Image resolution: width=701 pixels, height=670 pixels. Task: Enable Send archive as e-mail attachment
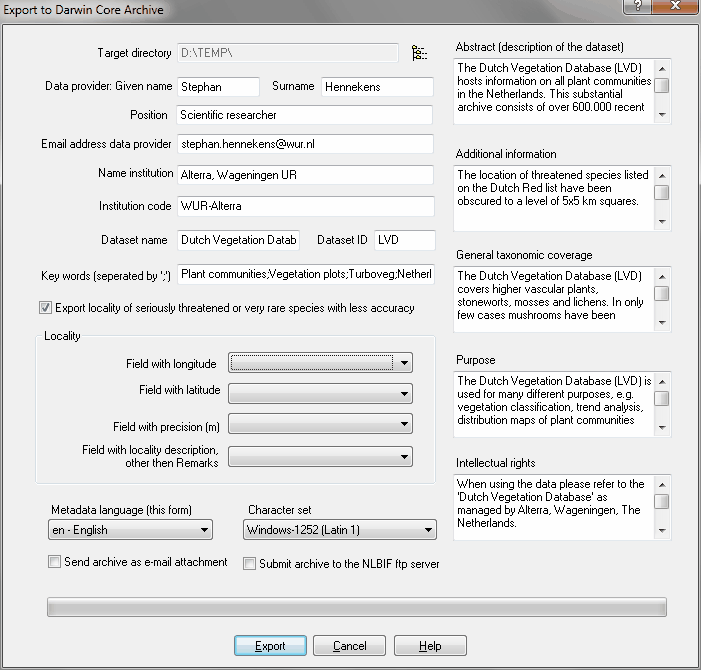[x=55, y=562]
